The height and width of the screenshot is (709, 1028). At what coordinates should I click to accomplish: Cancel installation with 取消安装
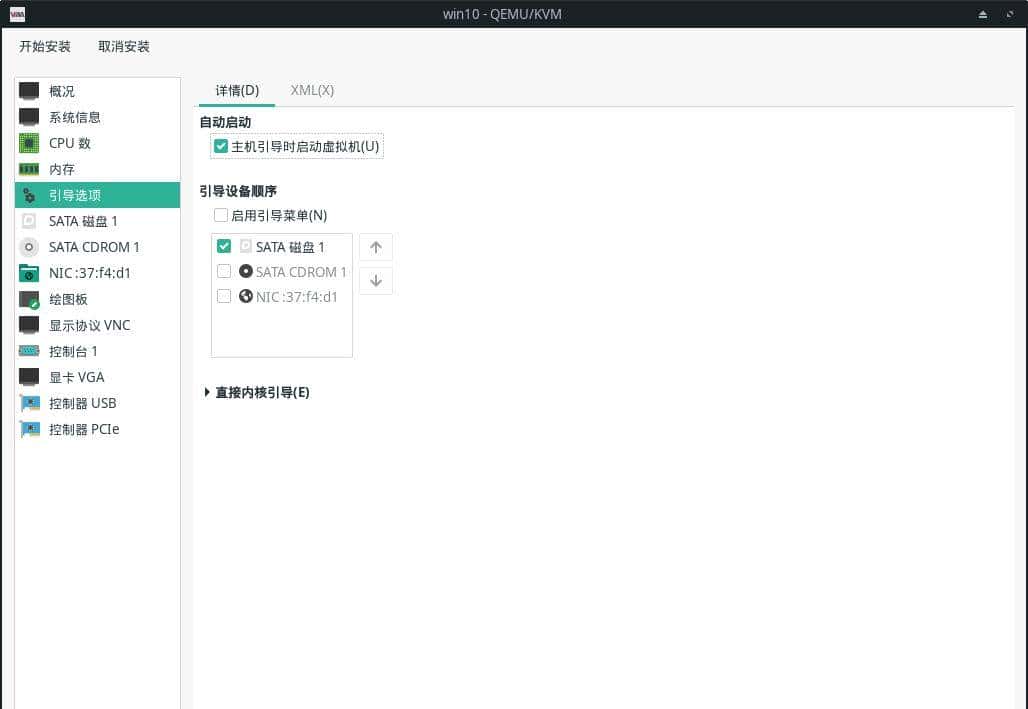tap(123, 46)
